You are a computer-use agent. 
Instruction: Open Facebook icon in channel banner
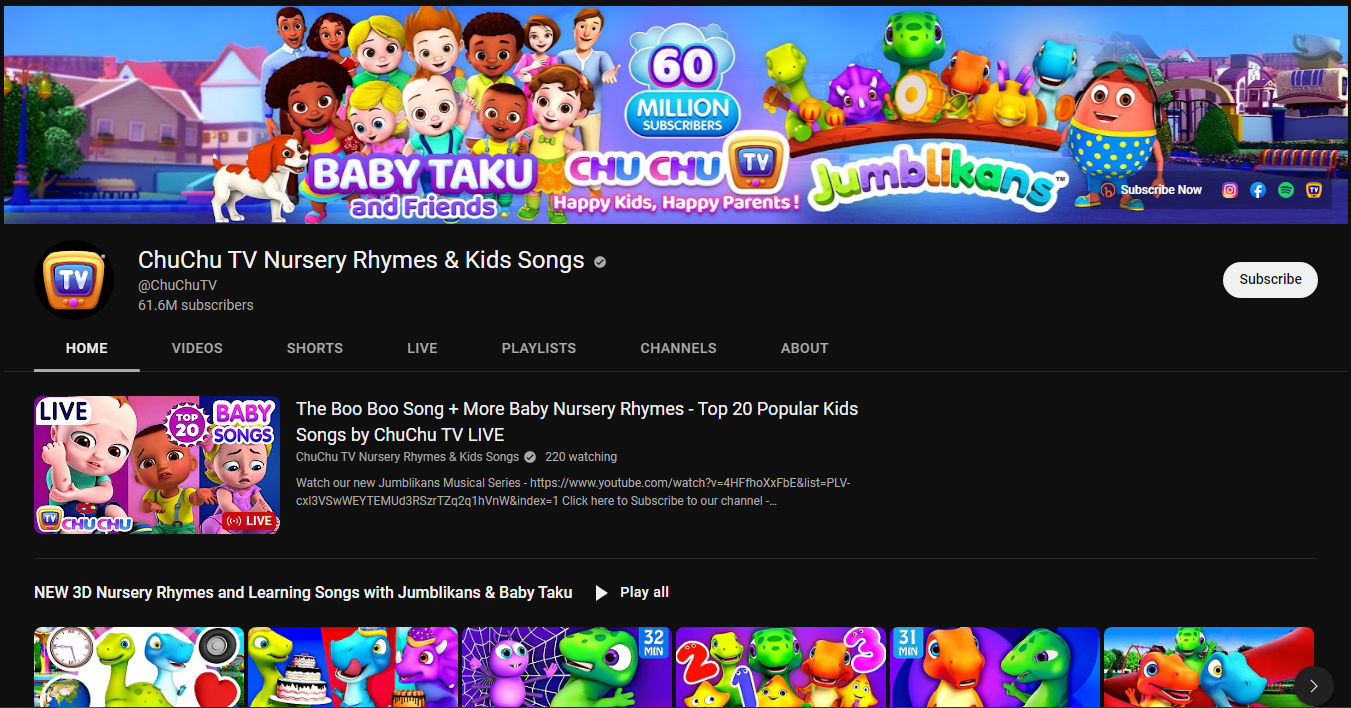click(1258, 190)
